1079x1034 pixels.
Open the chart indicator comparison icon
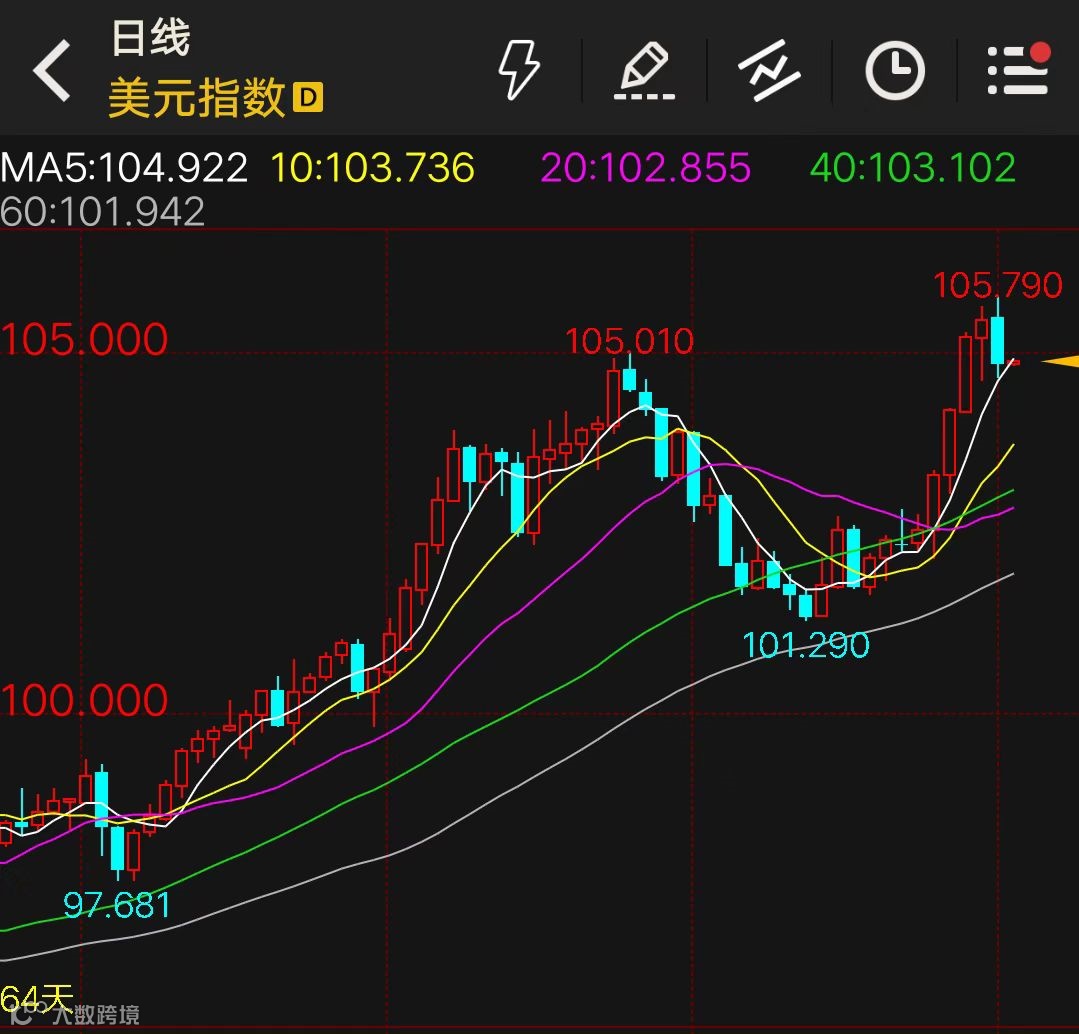click(x=769, y=71)
